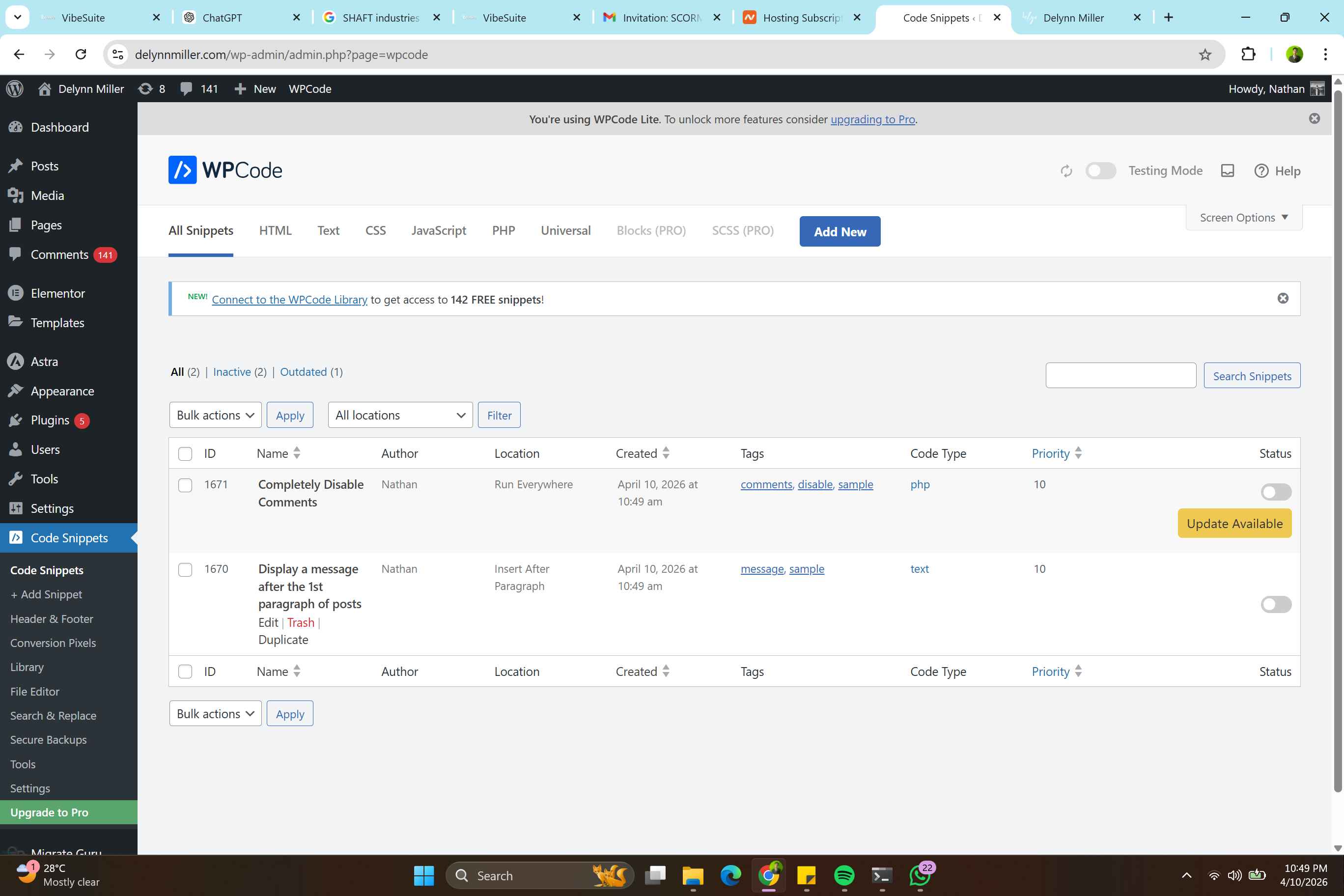Viewport: 1344px width, 896px height.
Task: Activate the Completely Disable Comments snippet
Action: pos(1275,491)
